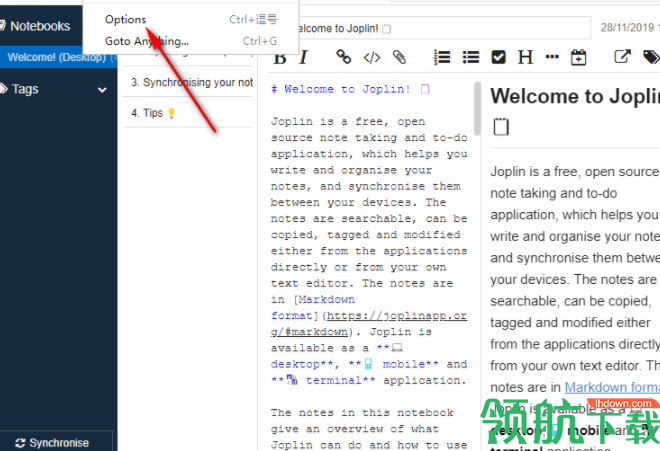Click the Tags section header
The image size is (660, 451).
25,89
